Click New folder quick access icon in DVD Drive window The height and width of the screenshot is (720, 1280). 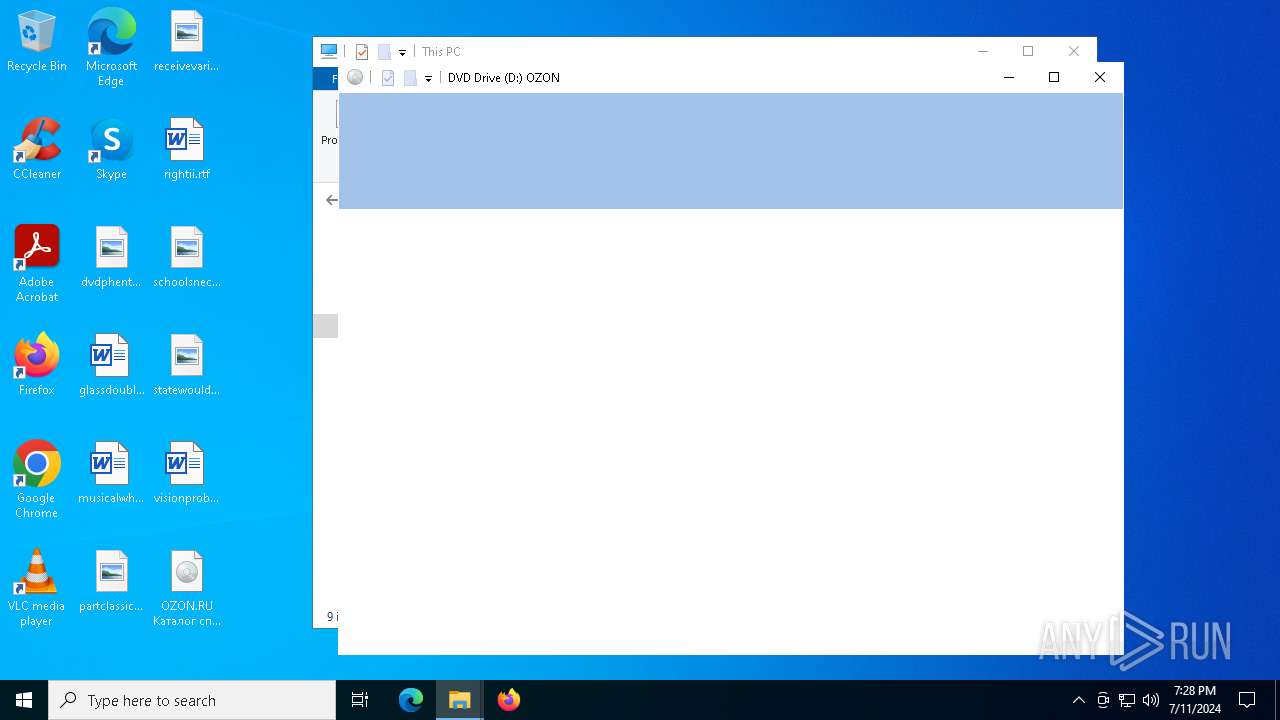(410, 77)
